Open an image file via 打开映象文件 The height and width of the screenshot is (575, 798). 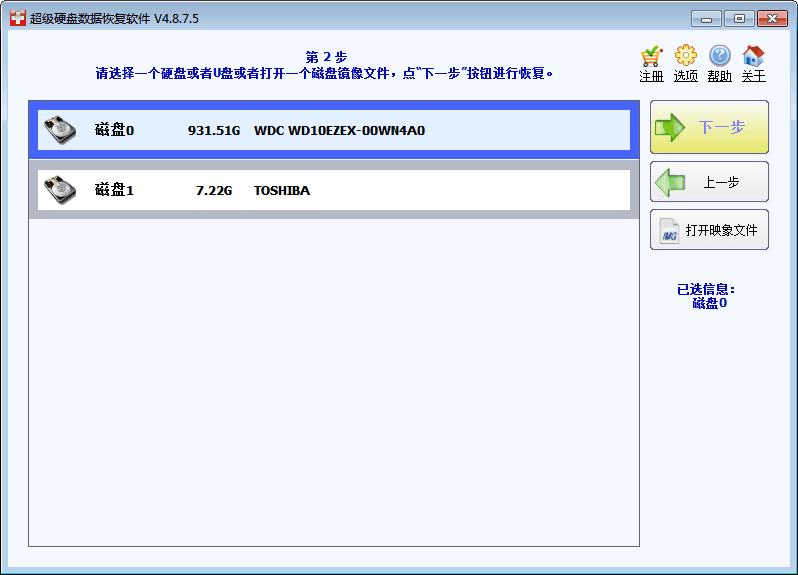(x=709, y=230)
